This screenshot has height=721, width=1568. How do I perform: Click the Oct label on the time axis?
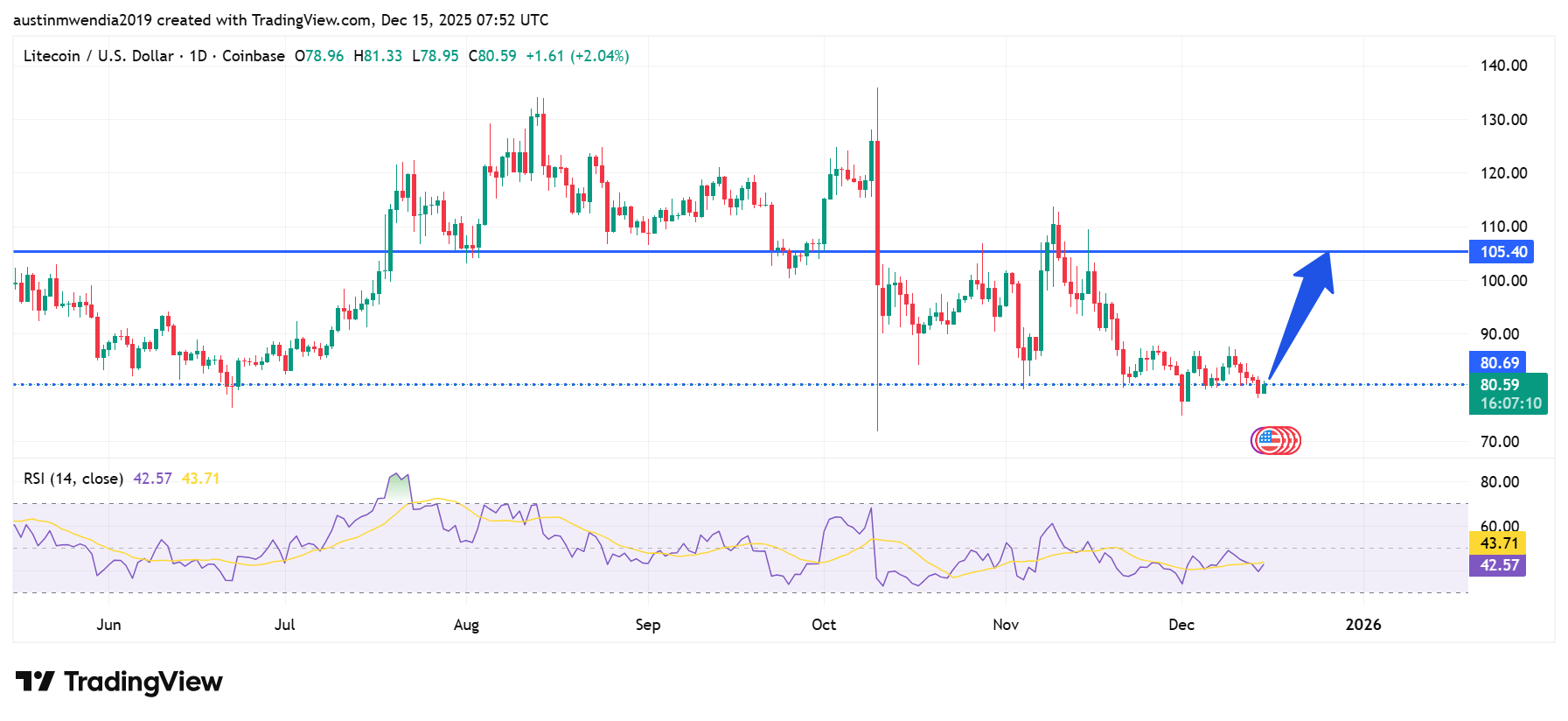pos(823,625)
